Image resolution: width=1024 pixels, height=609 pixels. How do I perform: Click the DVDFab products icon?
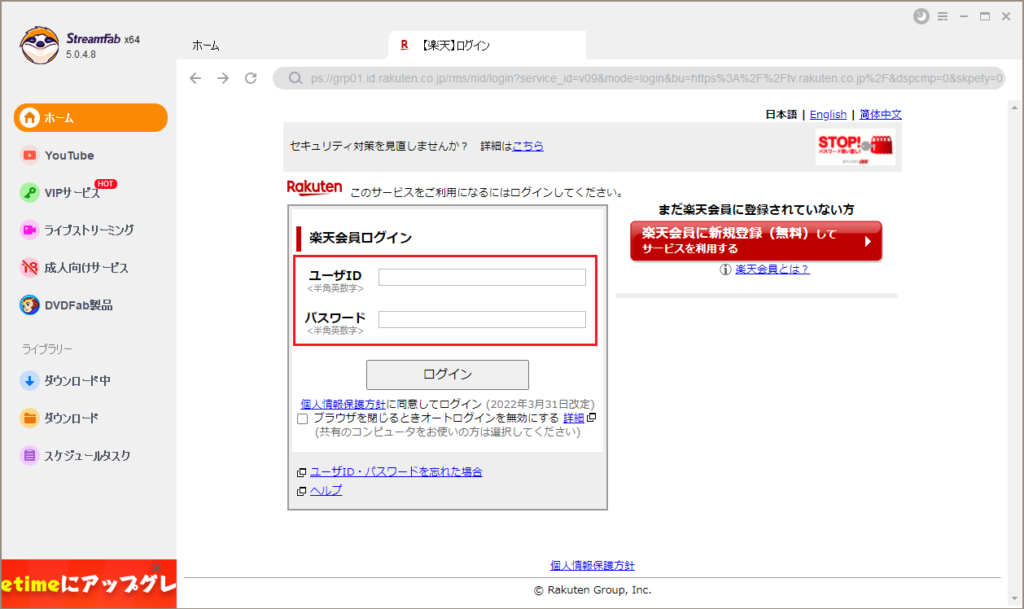29,305
